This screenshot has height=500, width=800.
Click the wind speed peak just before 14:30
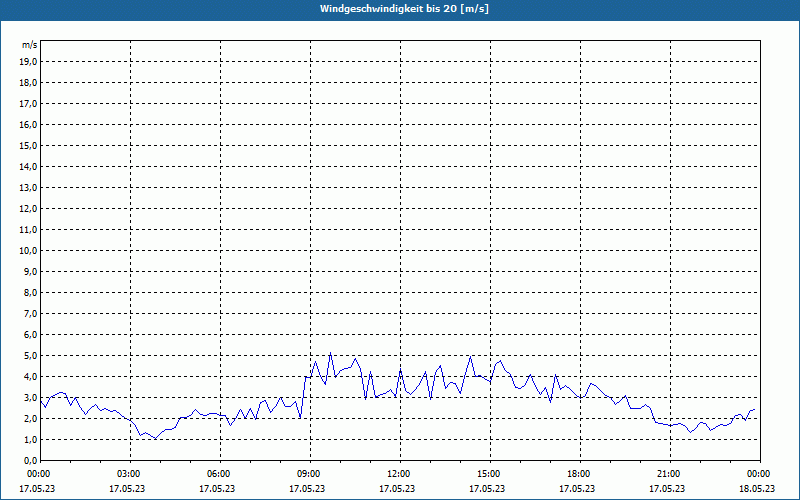(x=470, y=356)
